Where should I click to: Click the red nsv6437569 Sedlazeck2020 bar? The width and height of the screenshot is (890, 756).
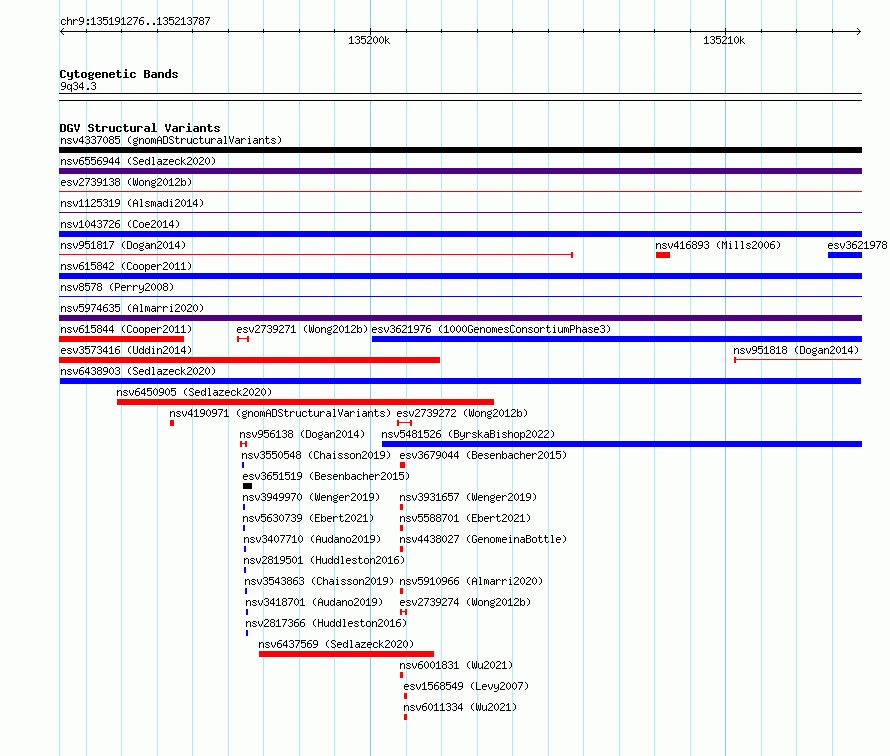(346, 654)
